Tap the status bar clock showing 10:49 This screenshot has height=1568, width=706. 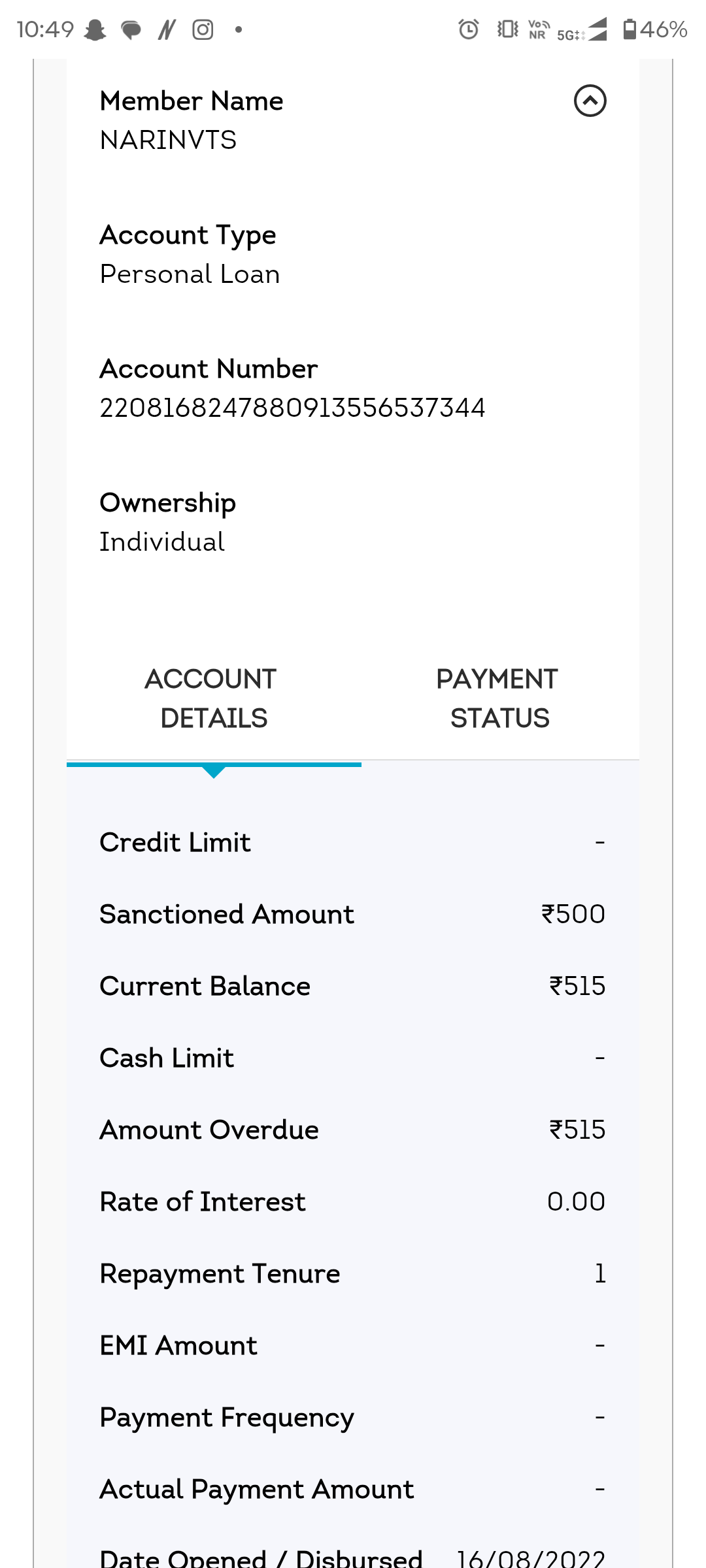point(45,30)
